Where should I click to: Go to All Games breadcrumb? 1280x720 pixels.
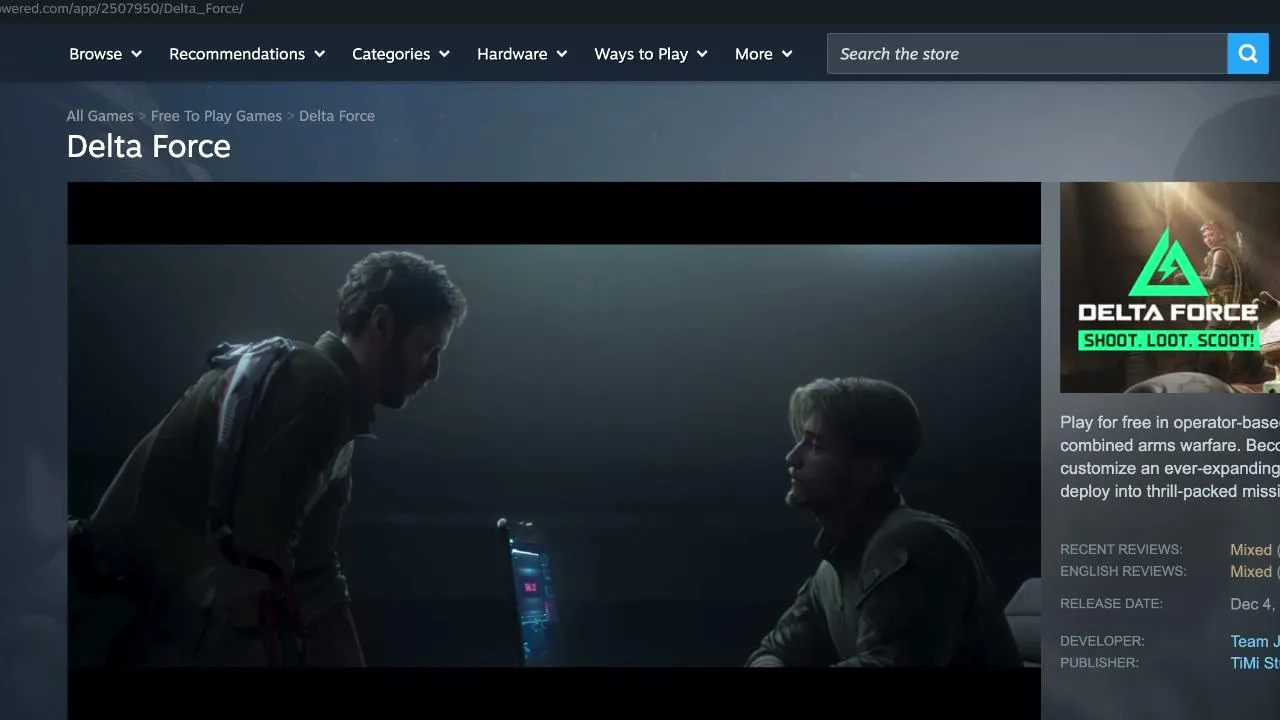pyautogui.click(x=100, y=116)
